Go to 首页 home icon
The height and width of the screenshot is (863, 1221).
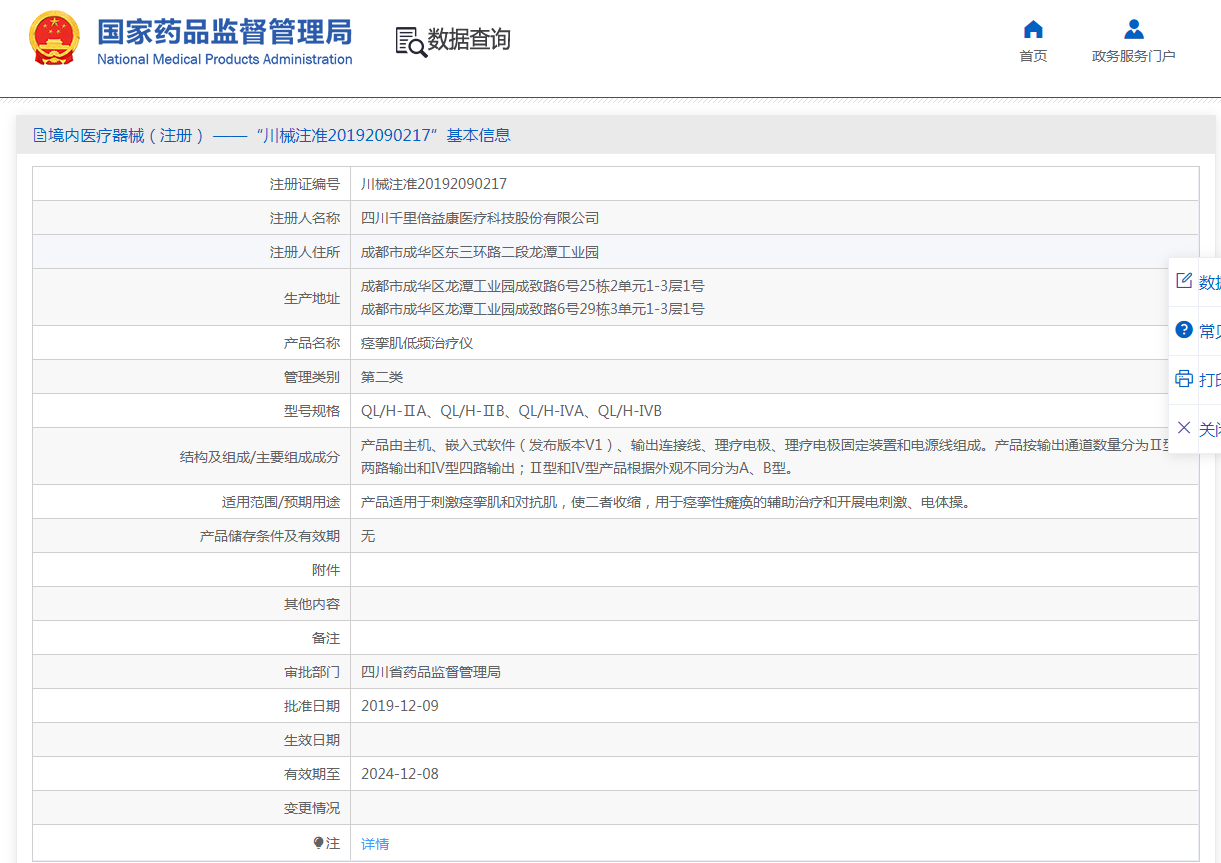click(x=1033, y=29)
